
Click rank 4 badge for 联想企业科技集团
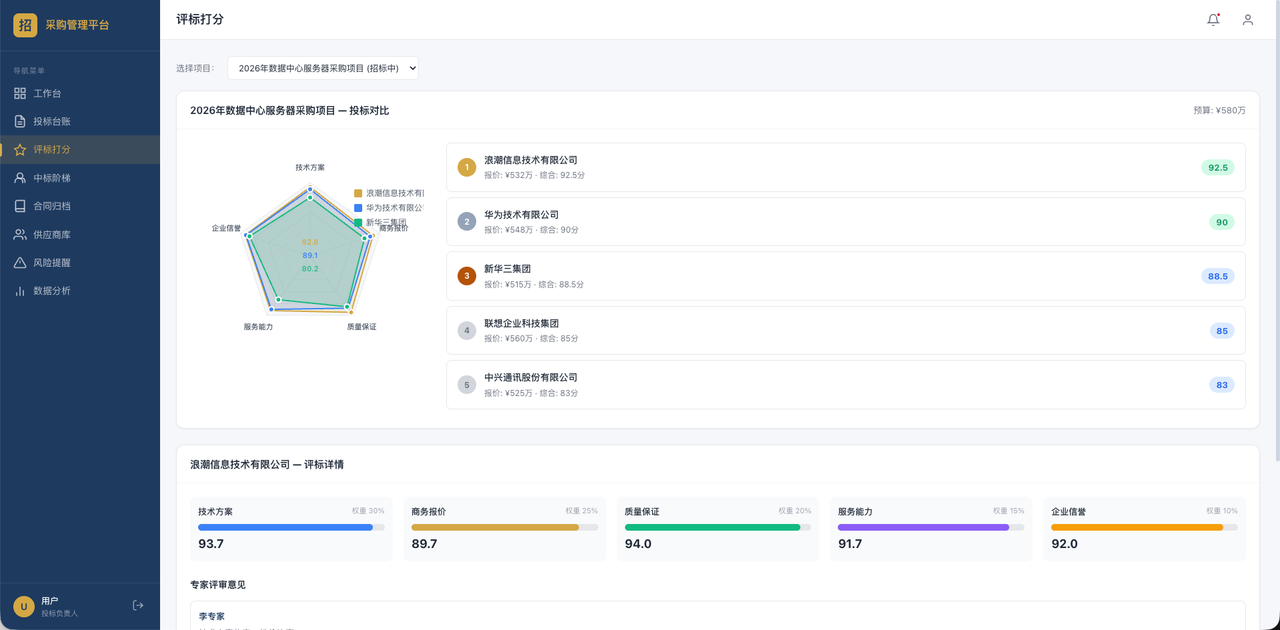click(467, 330)
